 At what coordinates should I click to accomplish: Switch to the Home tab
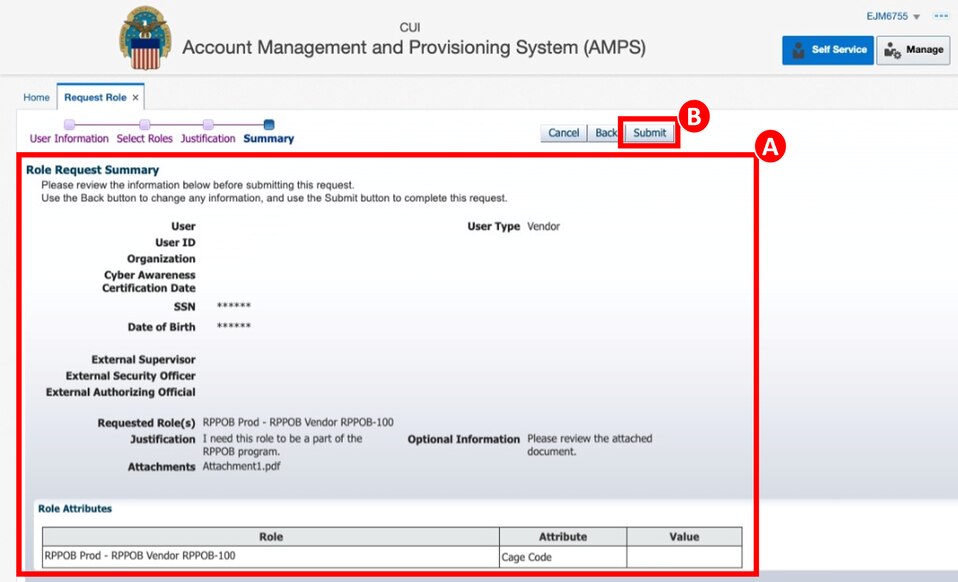pyautogui.click(x=36, y=97)
